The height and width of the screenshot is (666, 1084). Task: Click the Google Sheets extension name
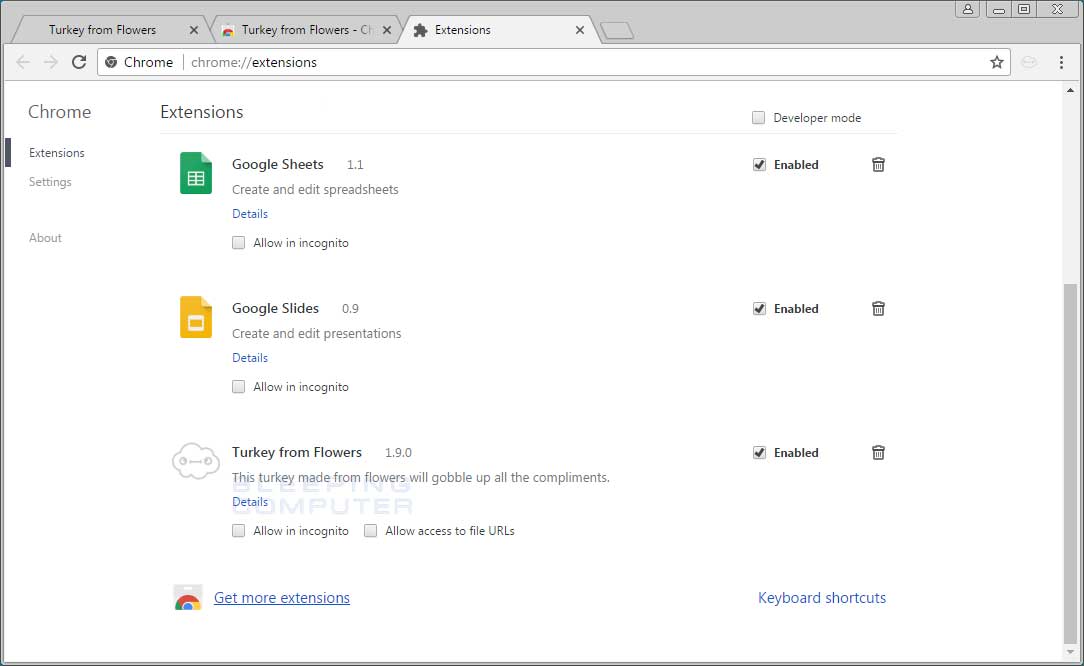tap(277, 165)
